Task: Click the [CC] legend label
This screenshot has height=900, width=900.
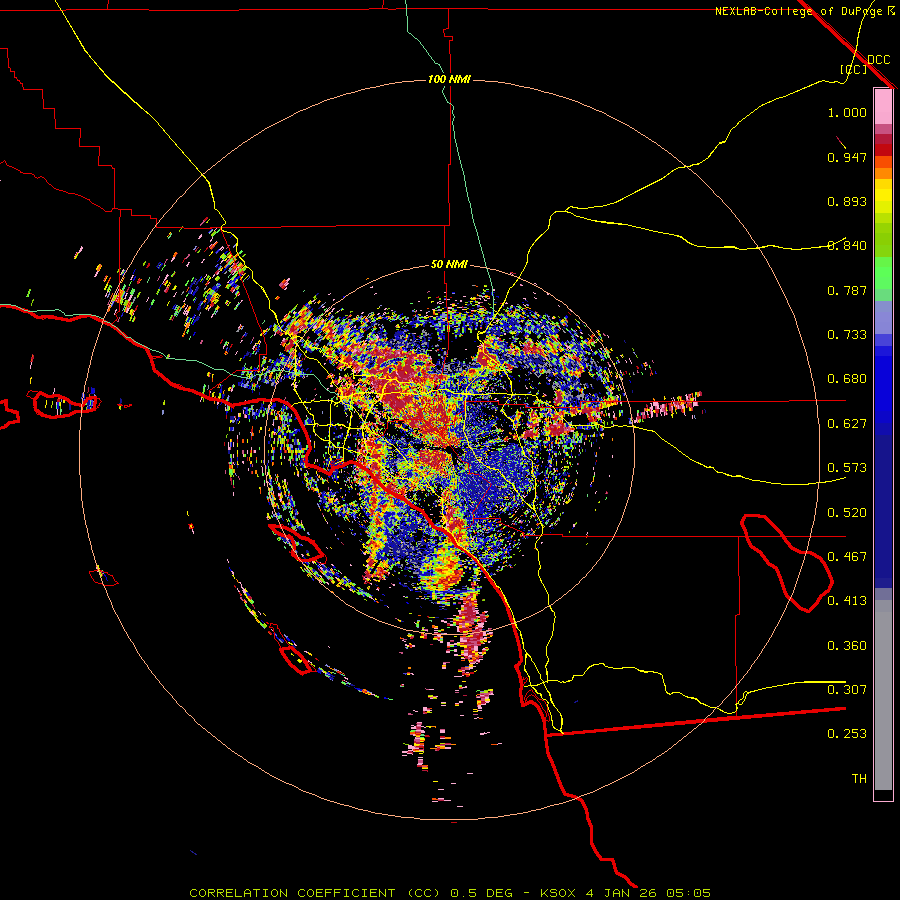Action: coord(853,69)
